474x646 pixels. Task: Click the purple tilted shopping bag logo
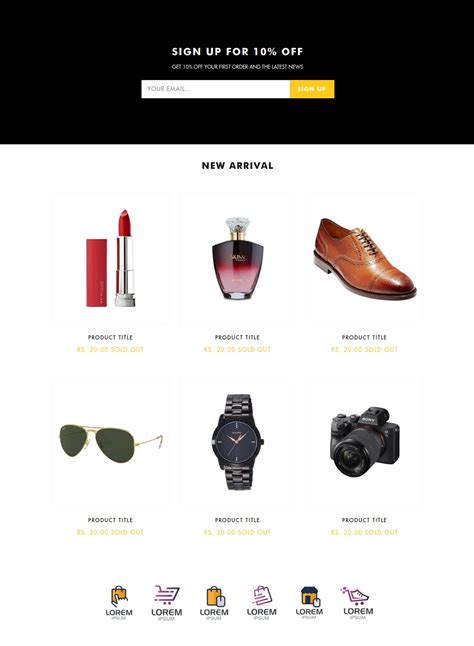click(262, 603)
